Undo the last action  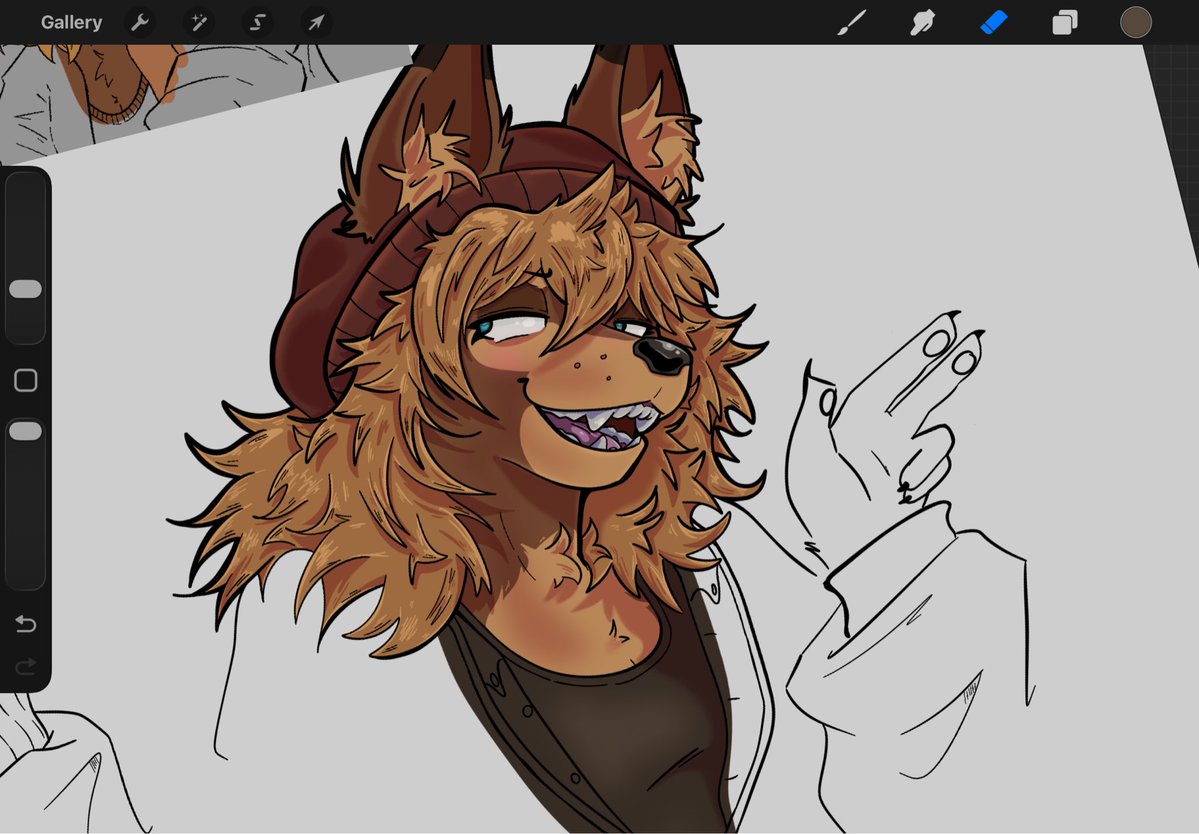pyautogui.click(x=25, y=624)
